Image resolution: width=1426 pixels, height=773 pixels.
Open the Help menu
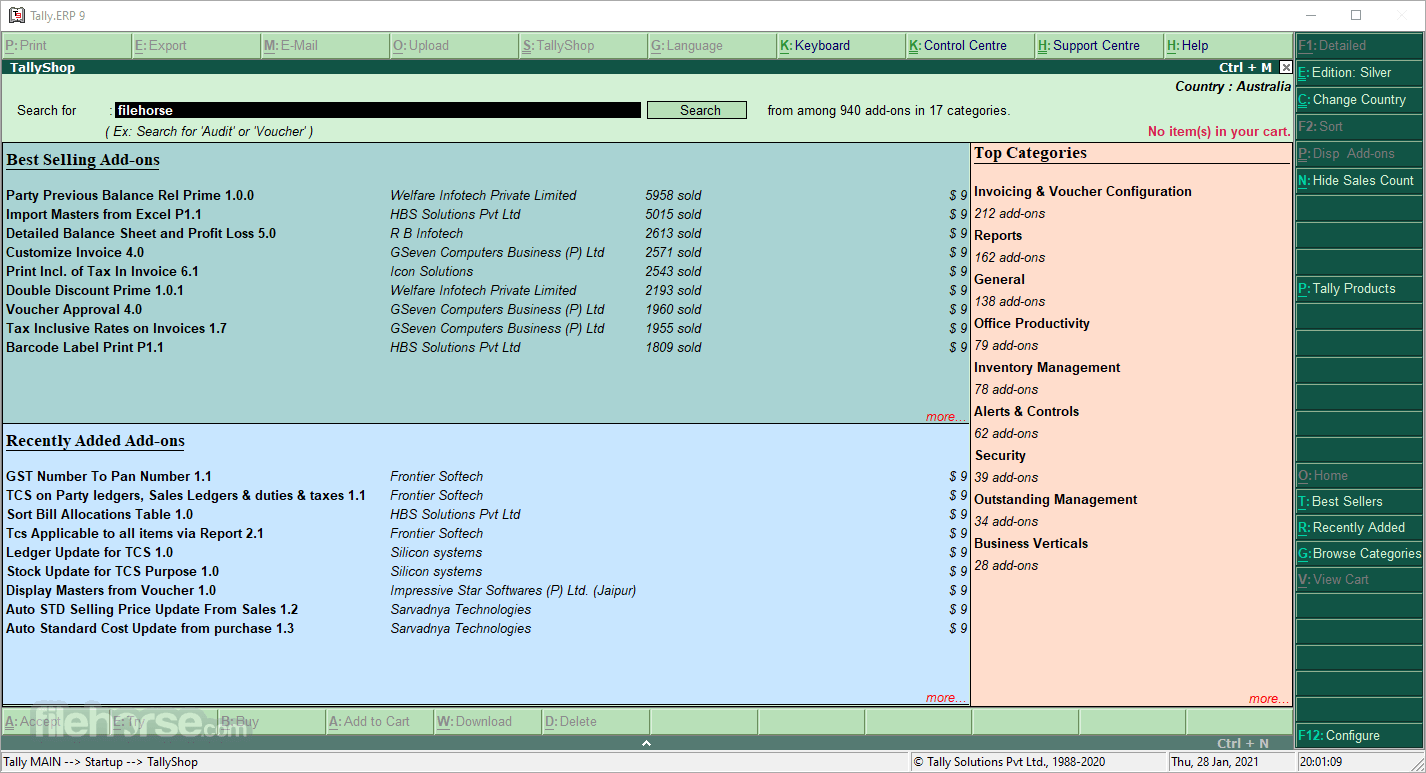click(x=1228, y=45)
